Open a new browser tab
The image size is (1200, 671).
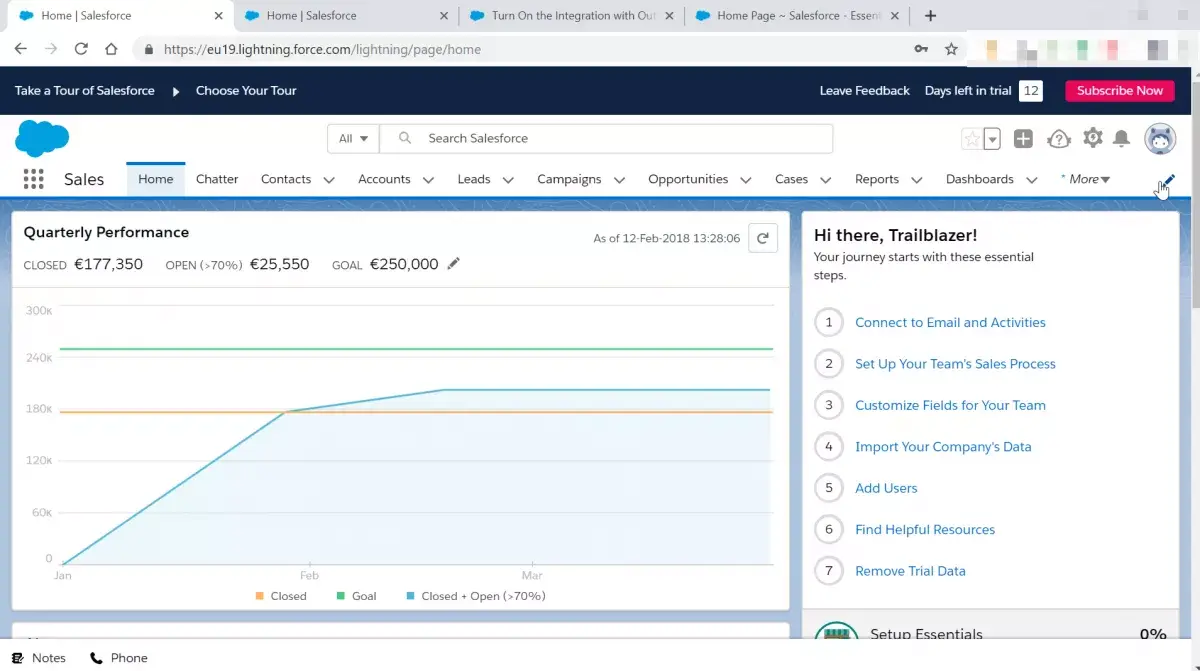[x=930, y=16]
